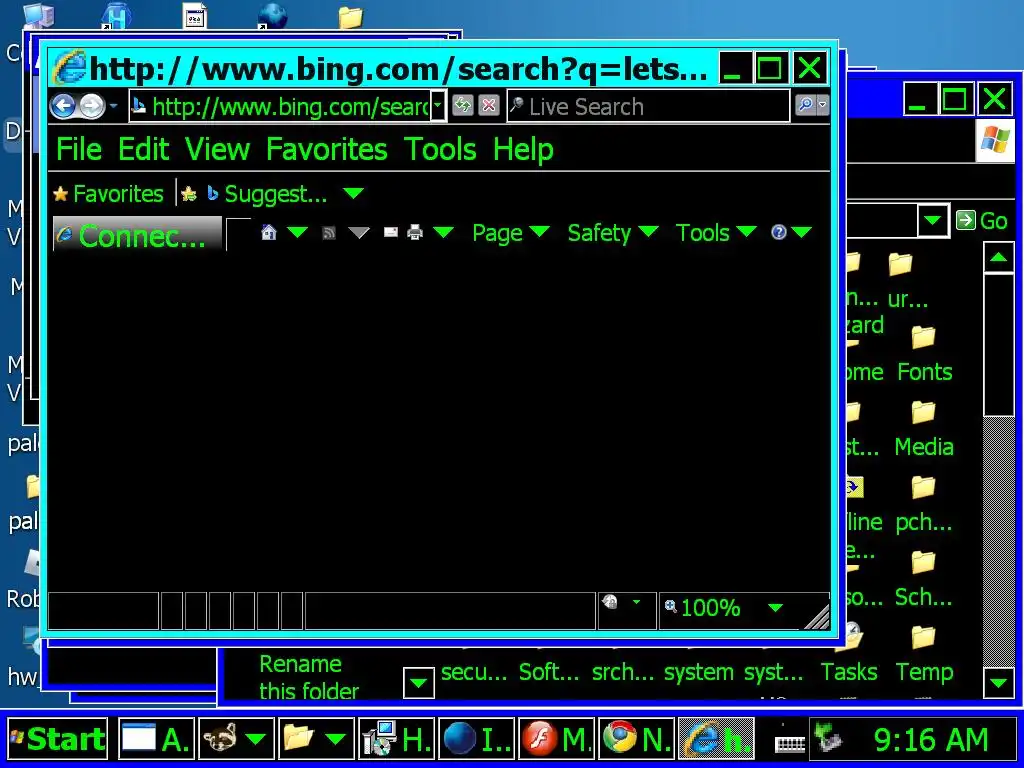Open the Favorites menu
The height and width of the screenshot is (768, 1024).
tap(327, 150)
